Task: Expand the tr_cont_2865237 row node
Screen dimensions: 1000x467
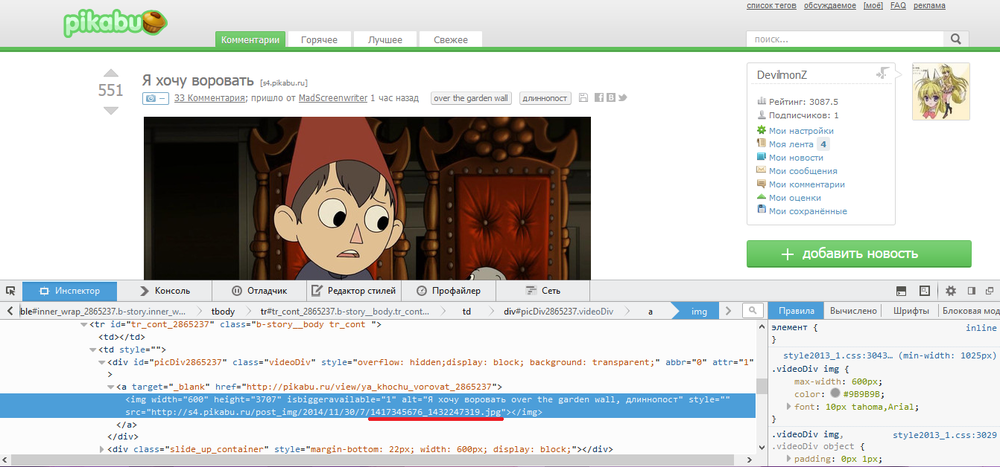Action: (83, 326)
